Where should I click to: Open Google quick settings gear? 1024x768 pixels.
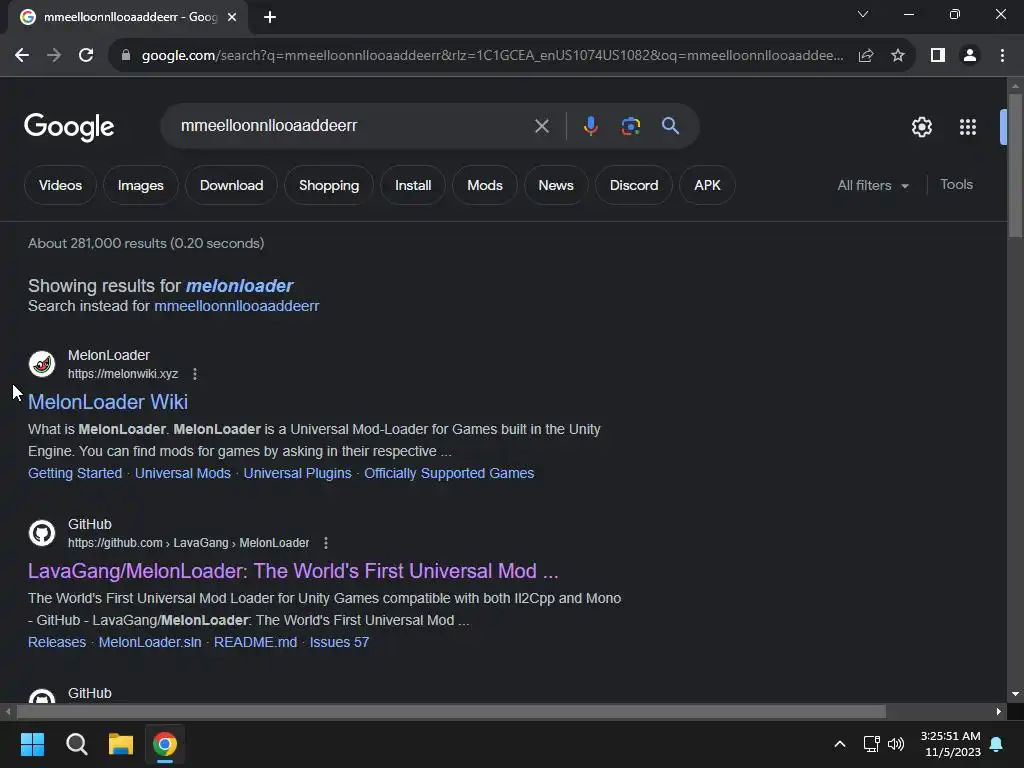tap(921, 127)
